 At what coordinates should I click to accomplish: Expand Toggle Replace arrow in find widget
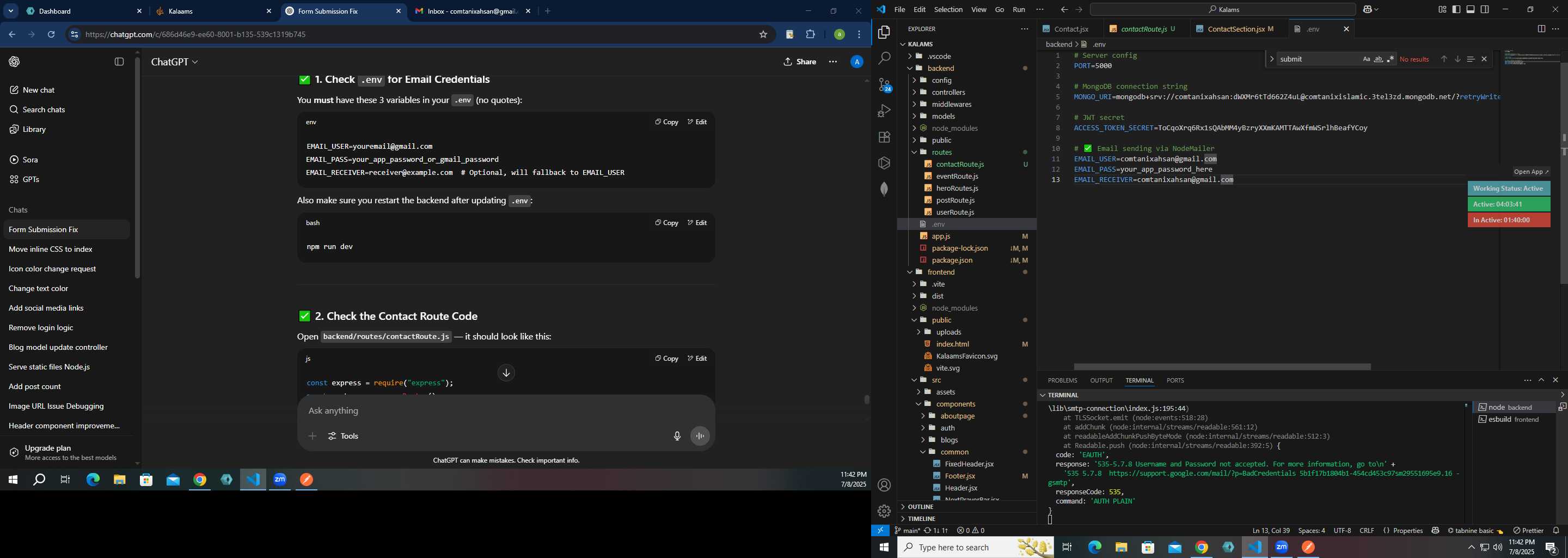1272,59
